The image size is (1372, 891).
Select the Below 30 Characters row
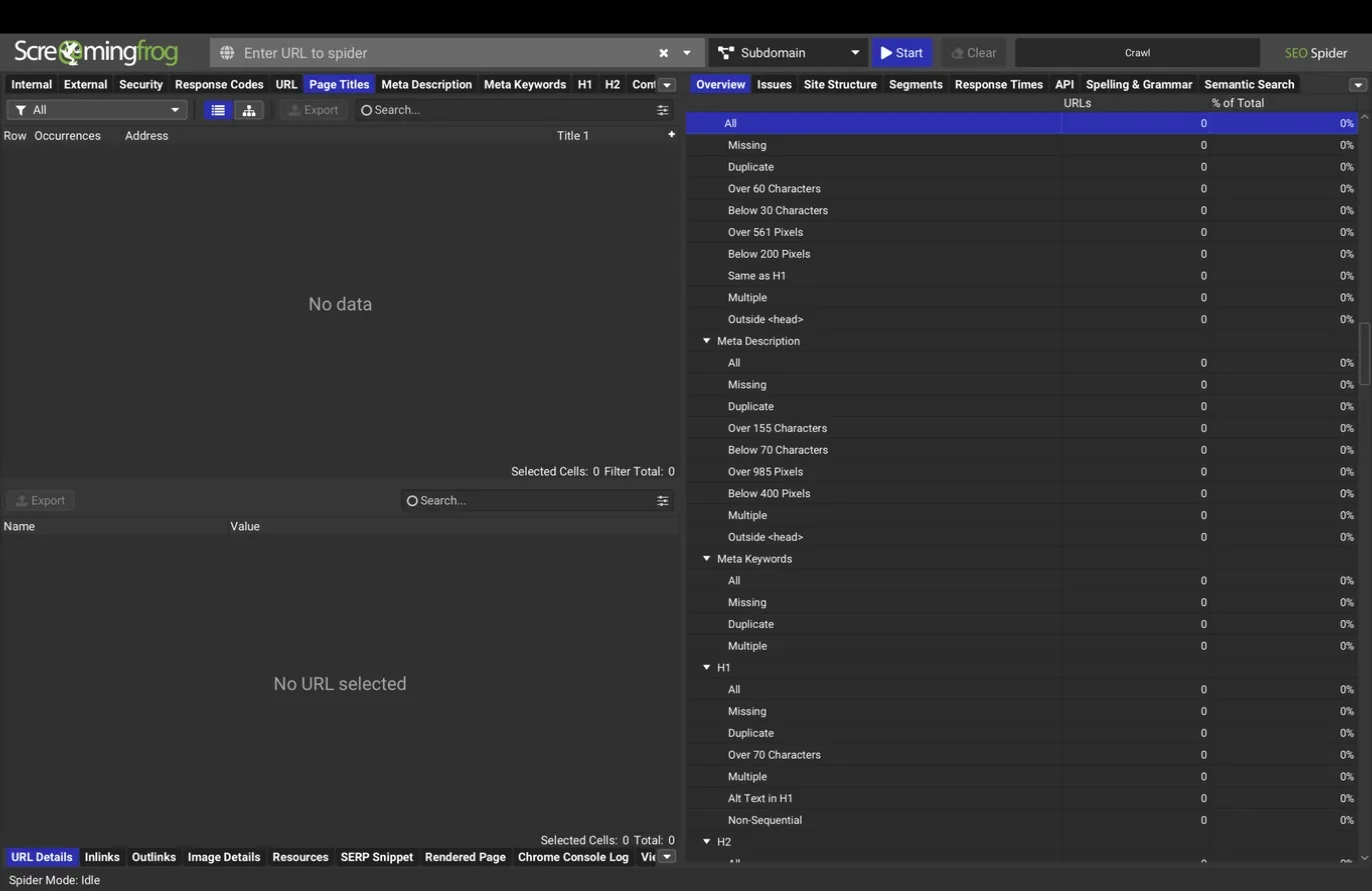coord(1021,211)
